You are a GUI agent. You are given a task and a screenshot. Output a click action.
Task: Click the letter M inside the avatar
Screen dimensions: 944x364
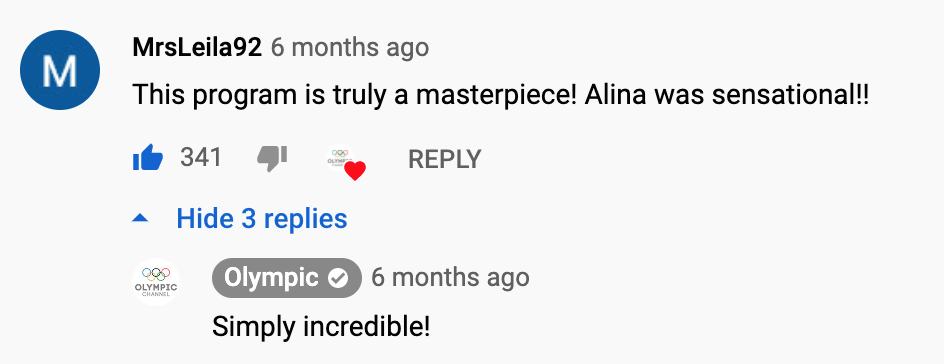point(60,72)
